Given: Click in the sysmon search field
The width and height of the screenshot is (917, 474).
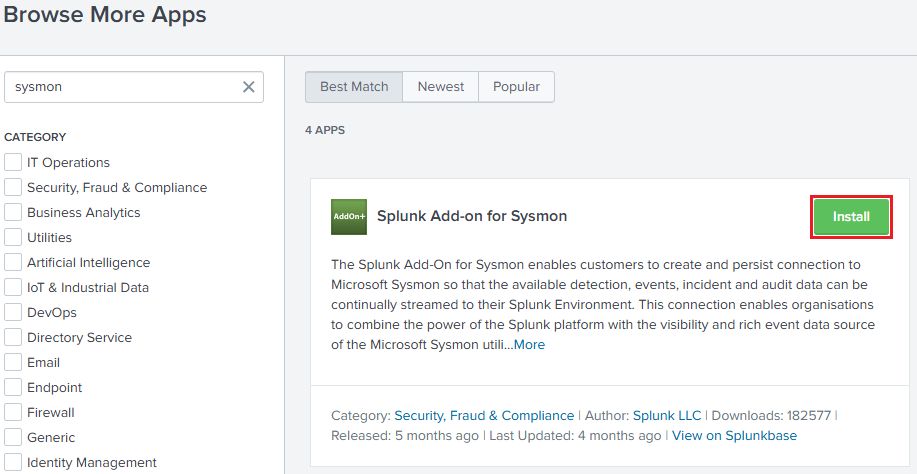Looking at the screenshot, I should (134, 87).
